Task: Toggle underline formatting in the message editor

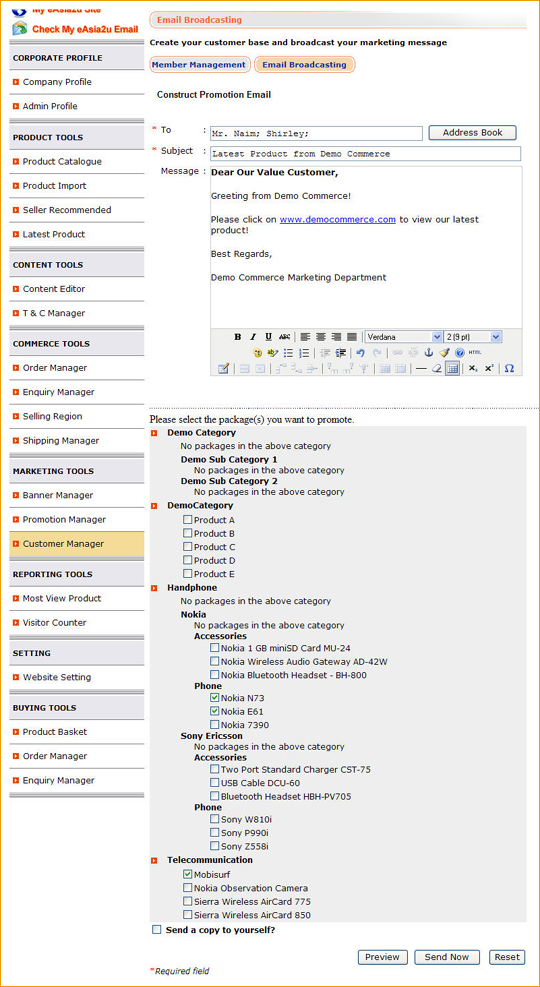Action: coord(269,337)
